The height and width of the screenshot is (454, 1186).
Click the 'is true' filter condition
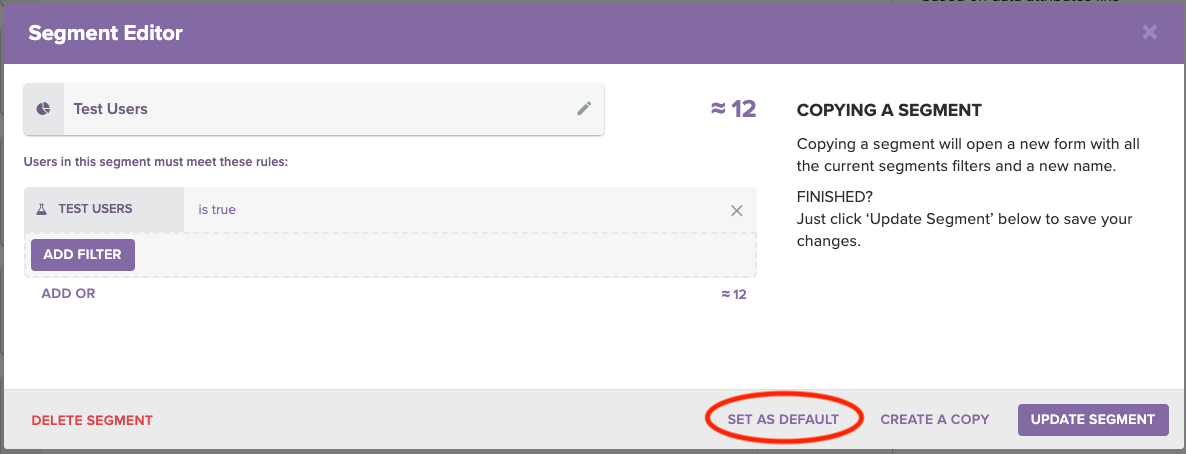pos(217,210)
